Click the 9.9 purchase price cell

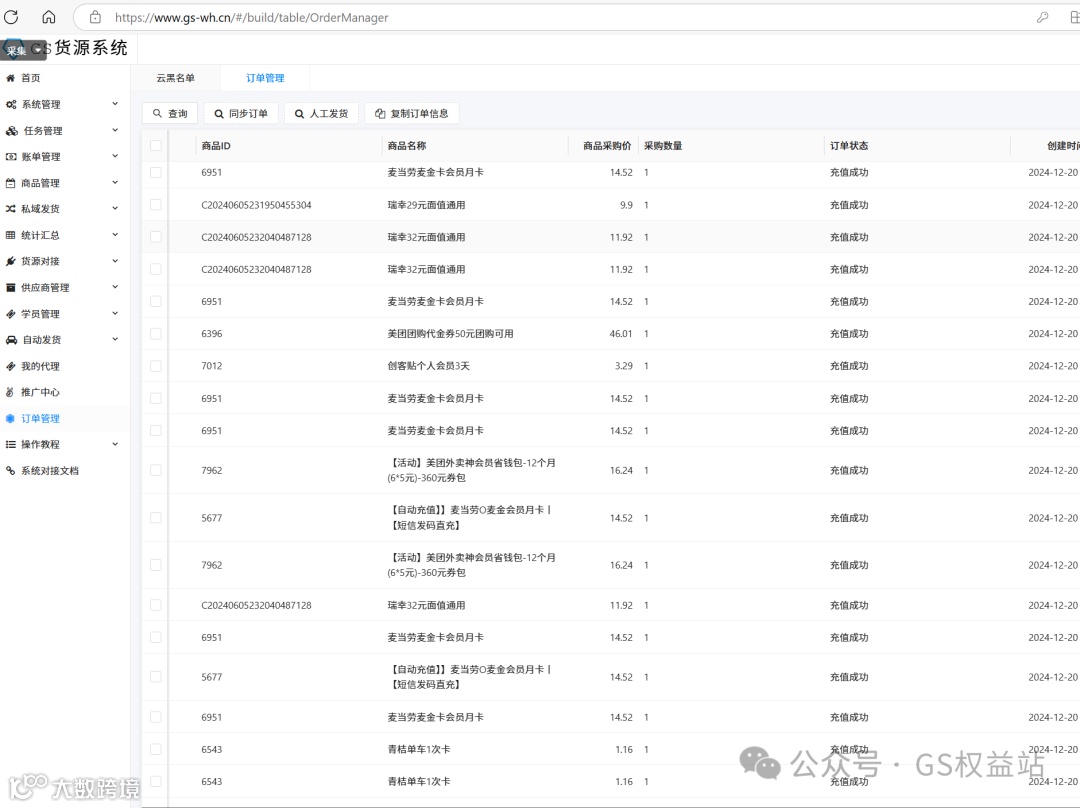pos(626,205)
